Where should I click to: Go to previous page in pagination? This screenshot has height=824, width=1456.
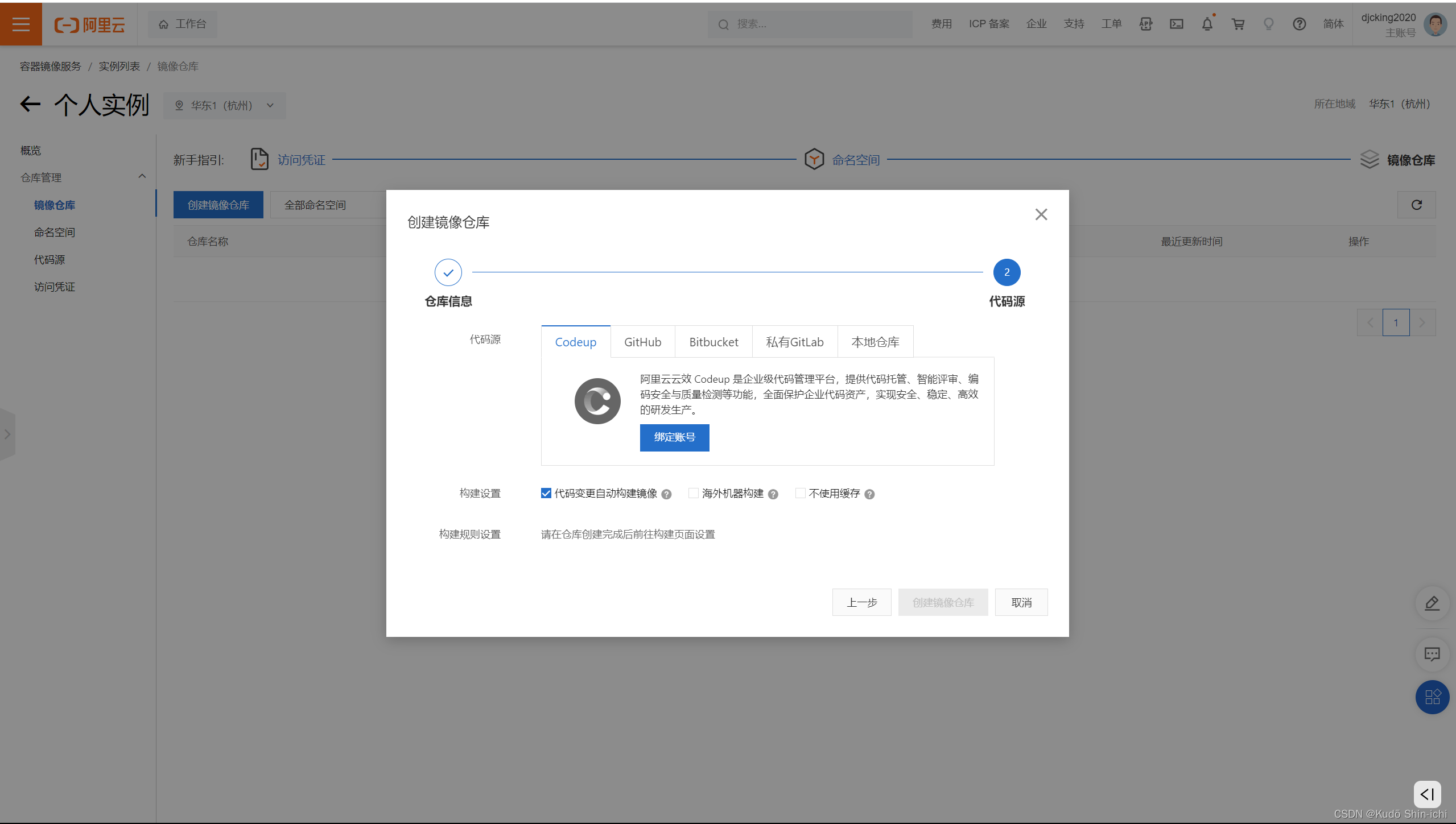[1370, 322]
